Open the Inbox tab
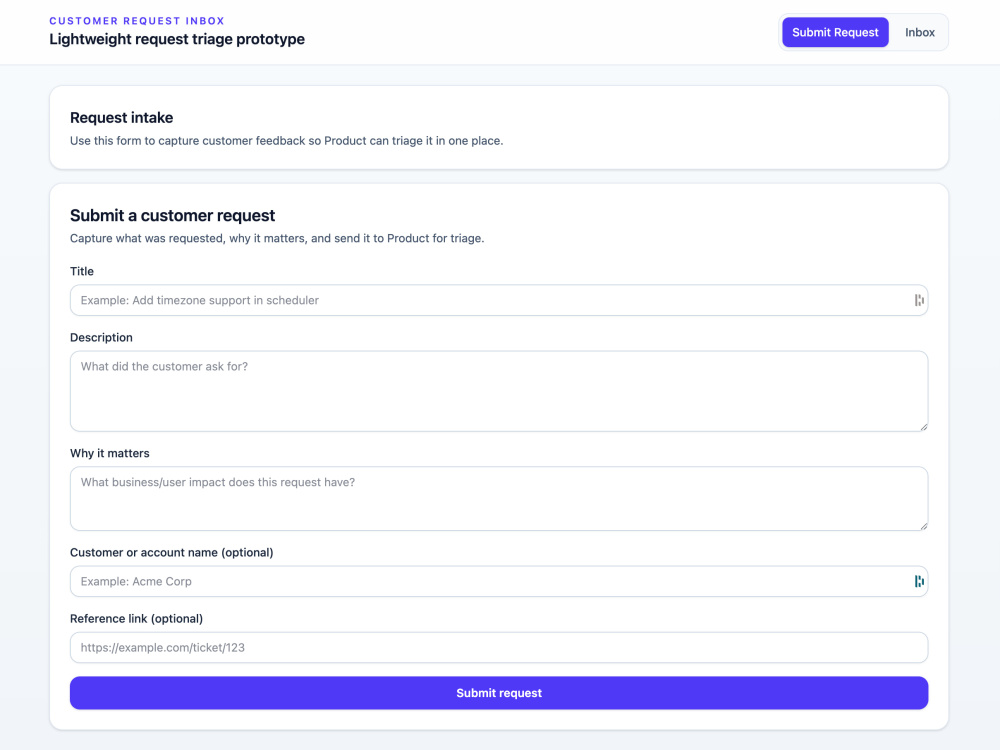Screen dimensions: 1000x750 coord(919,33)
